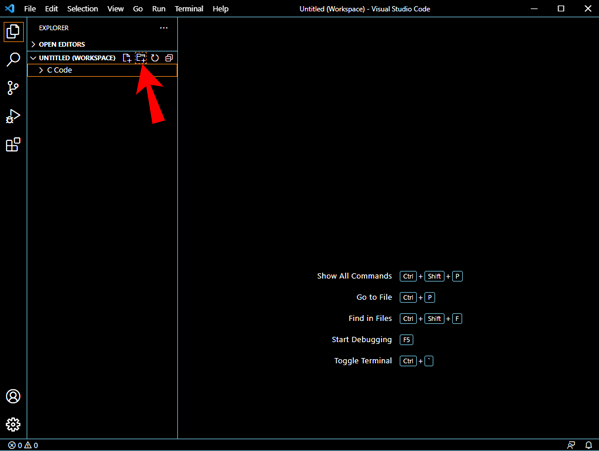
Task: Open the Run and Debug view
Action: click(x=13, y=116)
